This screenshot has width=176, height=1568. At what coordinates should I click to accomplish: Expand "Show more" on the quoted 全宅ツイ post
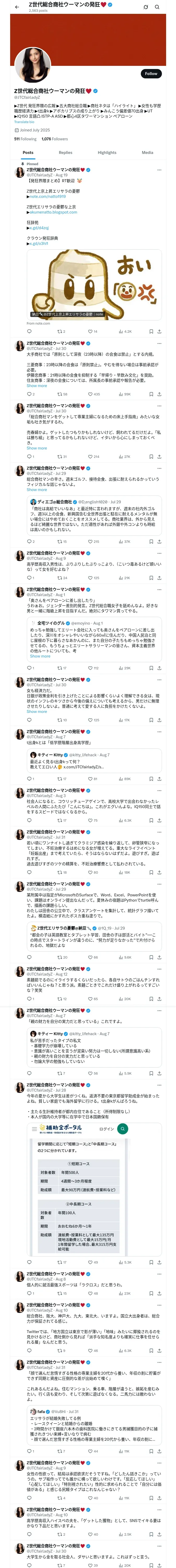[40, 656]
